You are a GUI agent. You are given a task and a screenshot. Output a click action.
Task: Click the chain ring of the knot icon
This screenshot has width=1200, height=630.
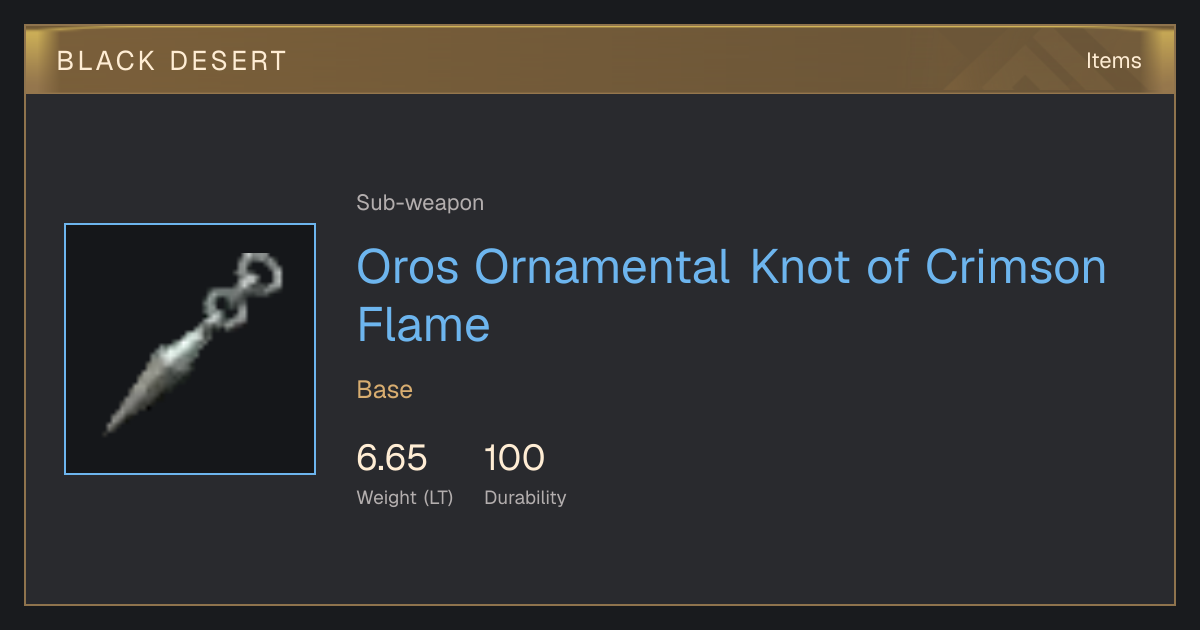(x=258, y=272)
